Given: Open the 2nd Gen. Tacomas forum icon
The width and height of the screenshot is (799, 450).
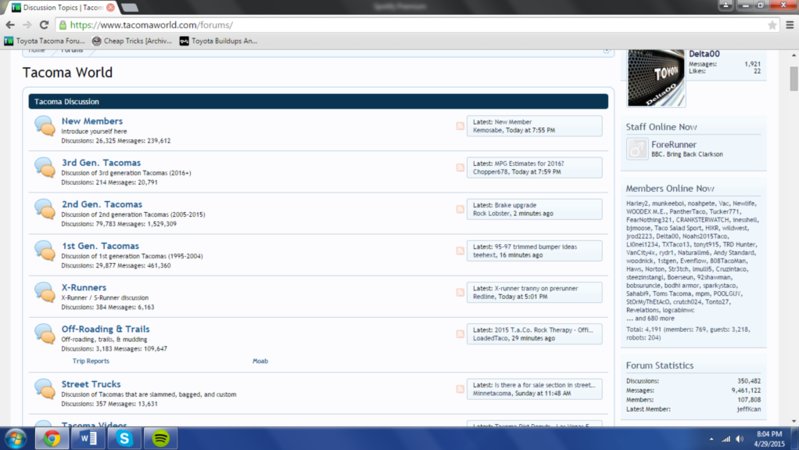Looking at the screenshot, I should pos(45,209).
